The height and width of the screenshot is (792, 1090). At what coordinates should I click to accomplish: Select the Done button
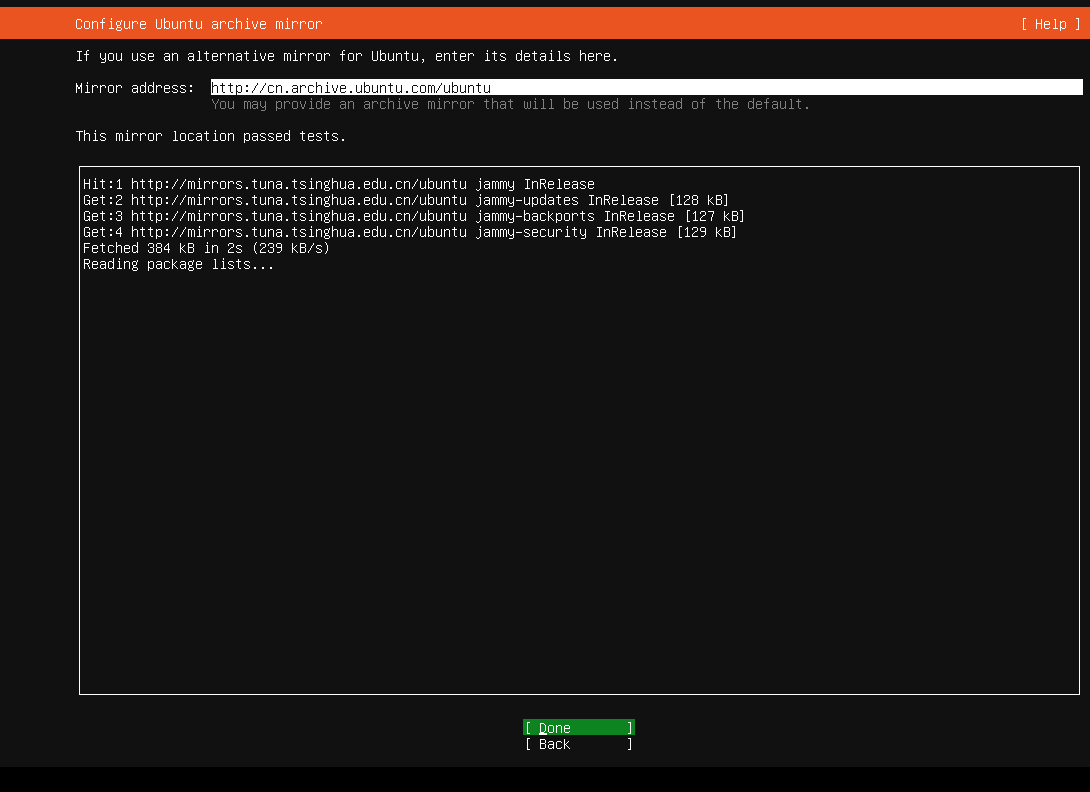click(578, 728)
